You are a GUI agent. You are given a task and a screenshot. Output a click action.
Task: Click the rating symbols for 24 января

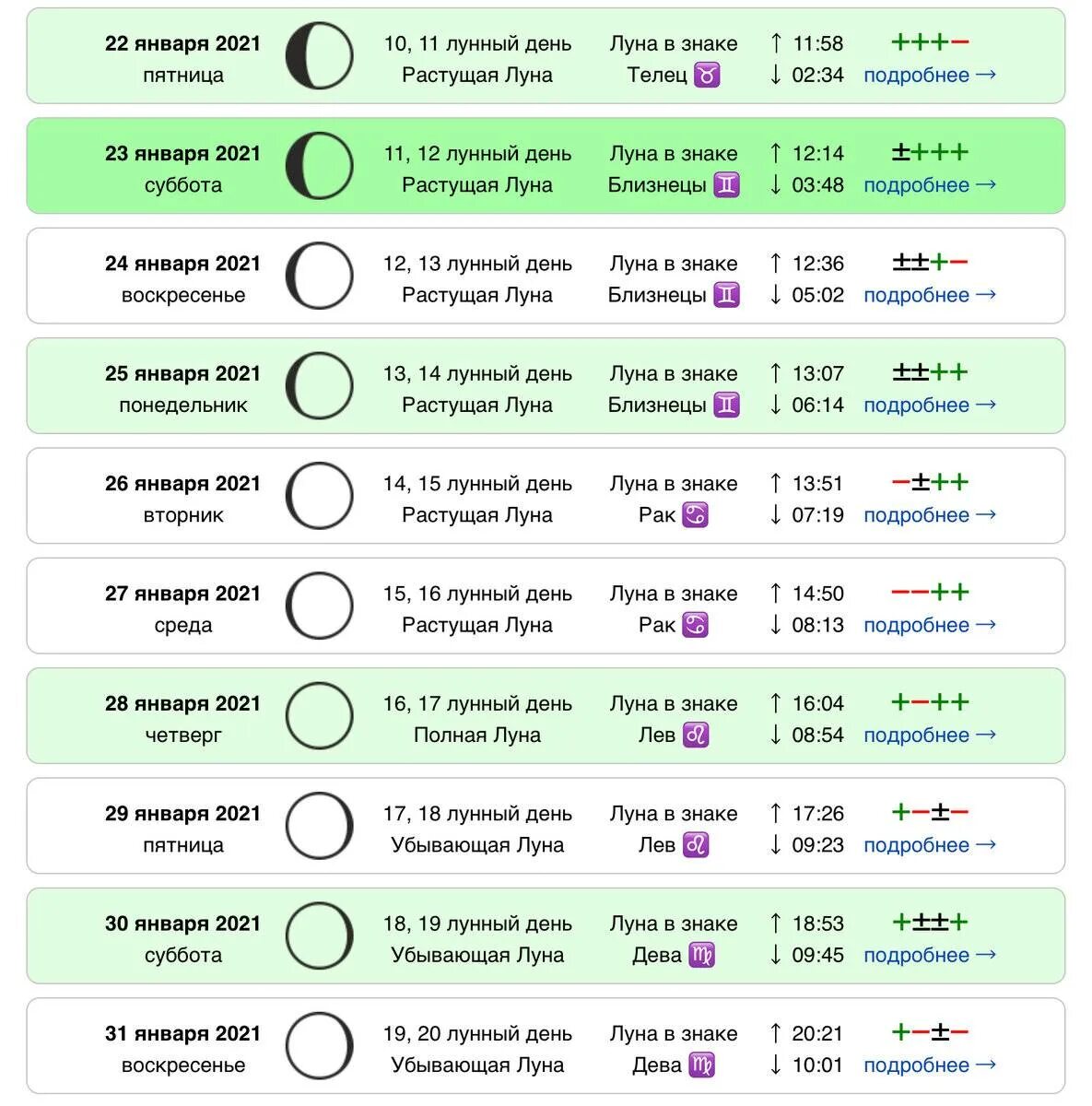[x=929, y=263]
